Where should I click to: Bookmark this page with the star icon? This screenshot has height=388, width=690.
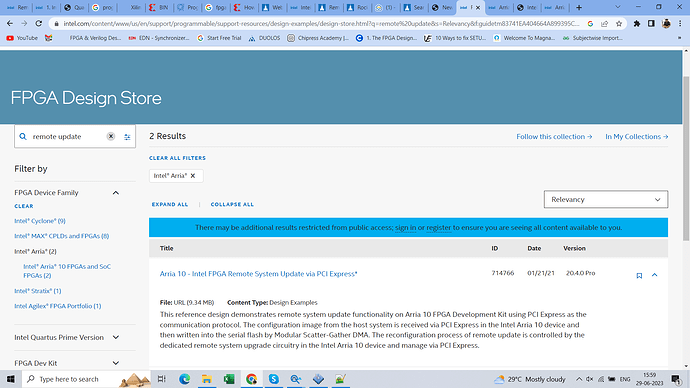pyautogui.click(x=619, y=24)
